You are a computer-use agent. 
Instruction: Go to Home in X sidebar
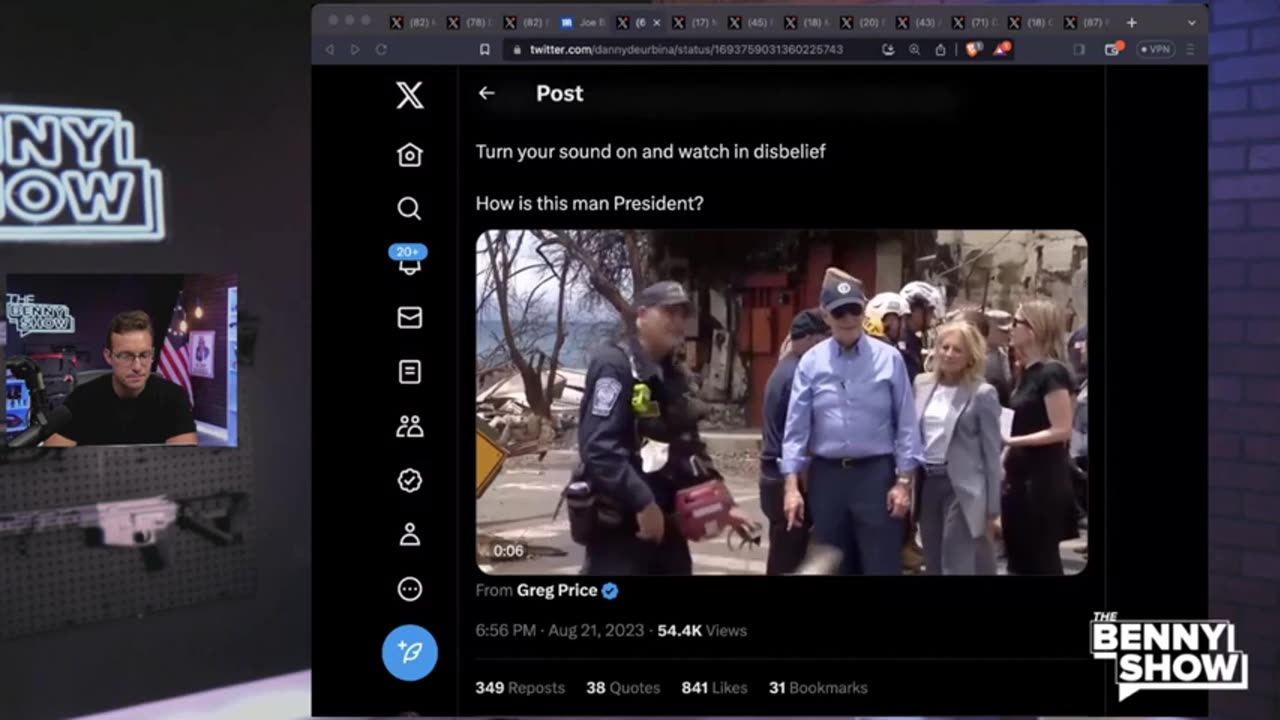point(409,155)
